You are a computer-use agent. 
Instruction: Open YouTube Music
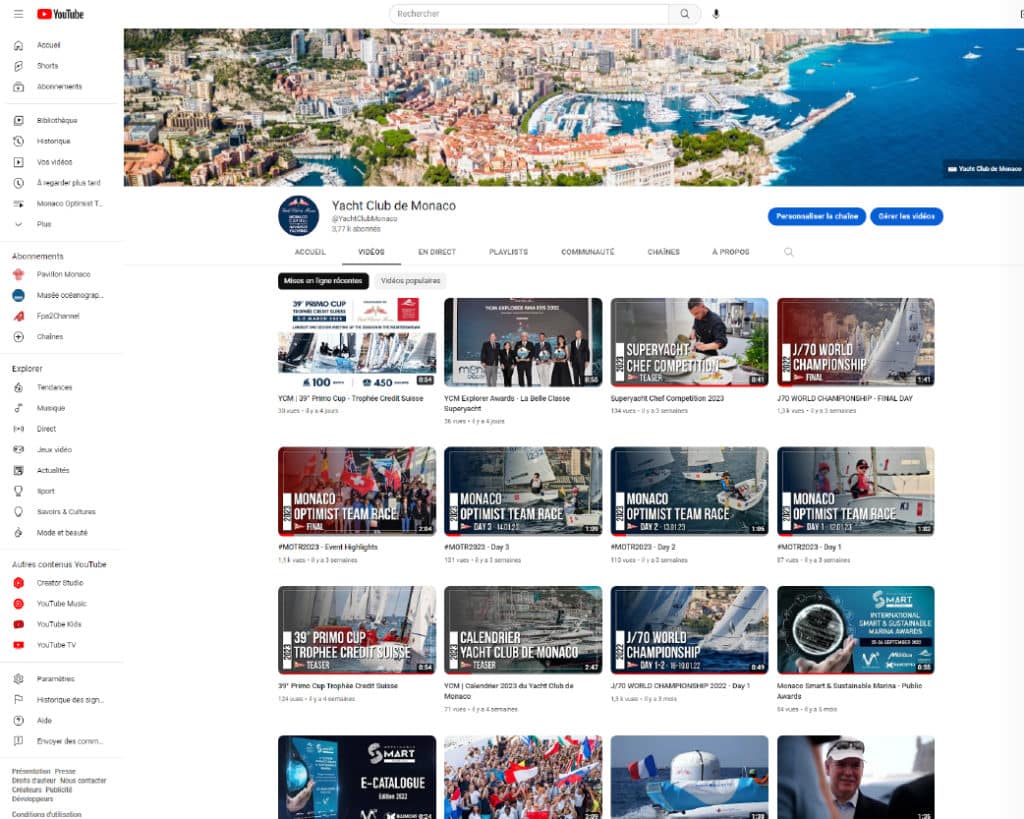pyautogui.click(x=61, y=603)
